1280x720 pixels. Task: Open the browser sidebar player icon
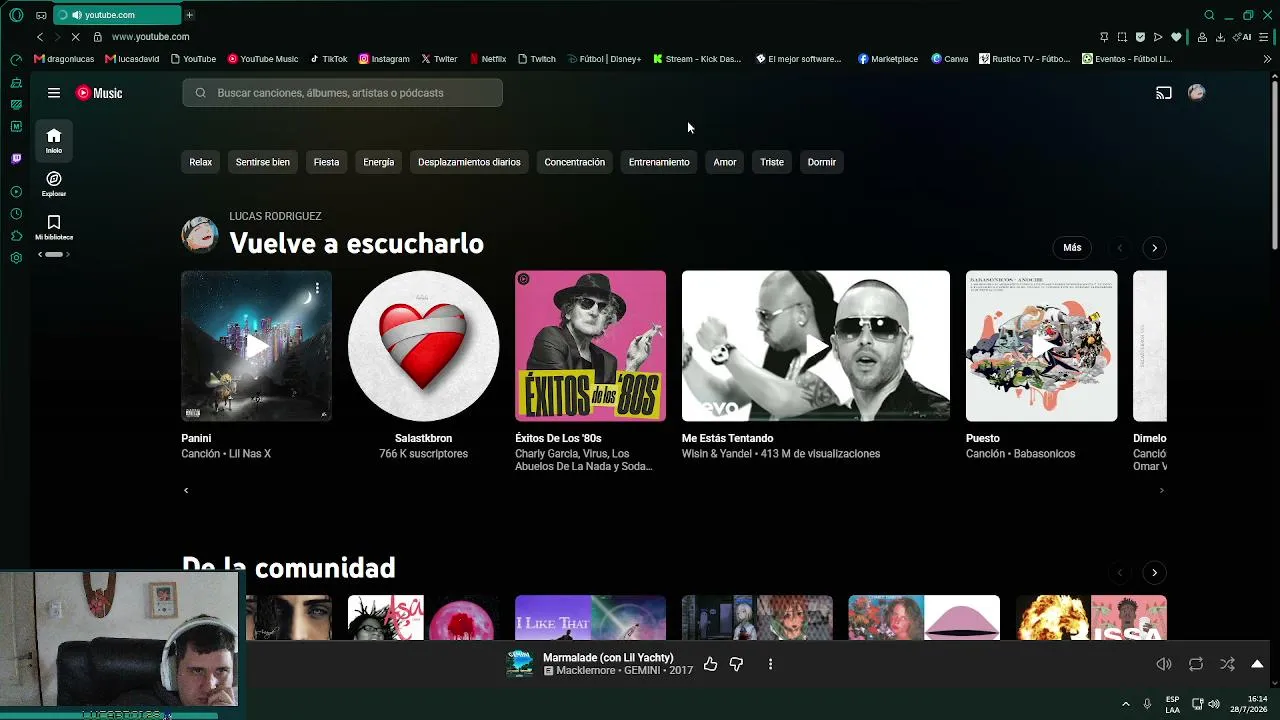(x=16, y=192)
